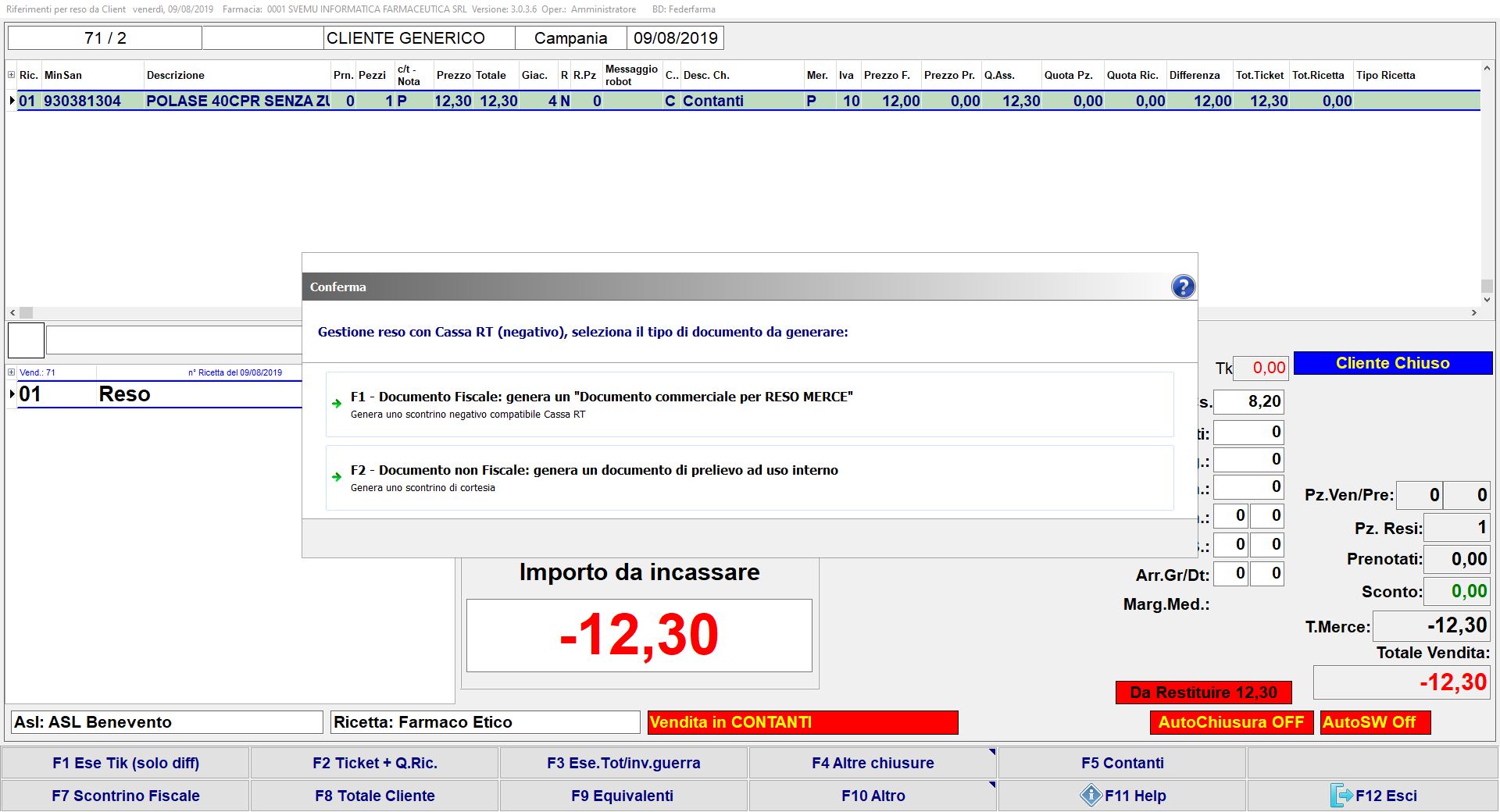1500x812 pixels.
Task: Choose F2 Documento non Fiscale option
Action: coord(594,470)
